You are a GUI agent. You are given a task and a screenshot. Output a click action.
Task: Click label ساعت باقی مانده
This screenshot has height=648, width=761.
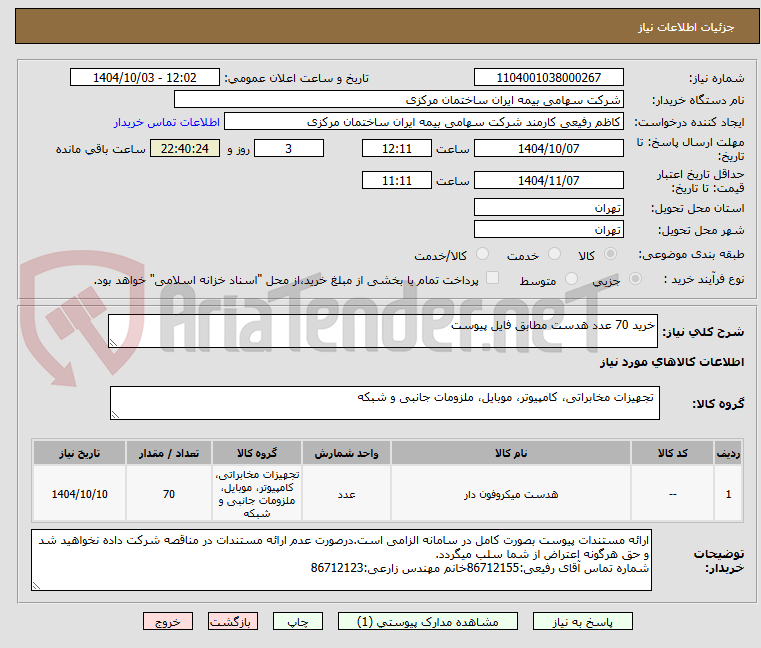(x=100, y=149)
